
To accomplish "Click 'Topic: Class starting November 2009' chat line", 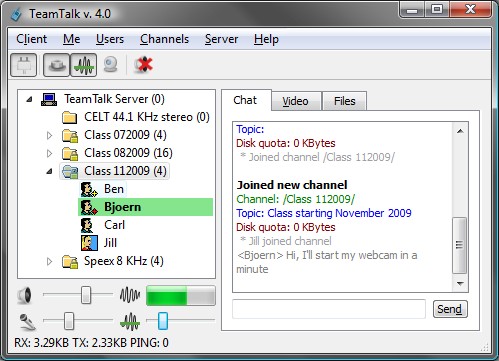I will pos(324,213).
